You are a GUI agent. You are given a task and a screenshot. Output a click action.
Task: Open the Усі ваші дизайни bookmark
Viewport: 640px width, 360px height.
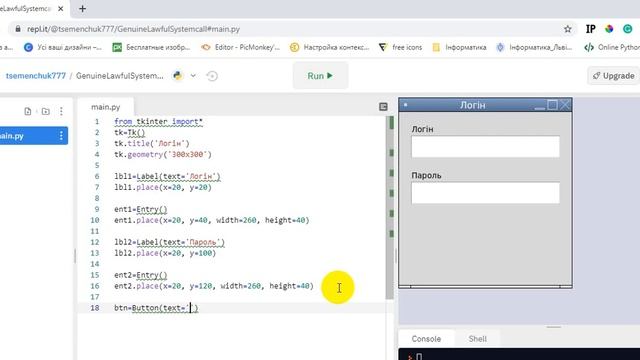pyautogui.click(x=63, y=47)
